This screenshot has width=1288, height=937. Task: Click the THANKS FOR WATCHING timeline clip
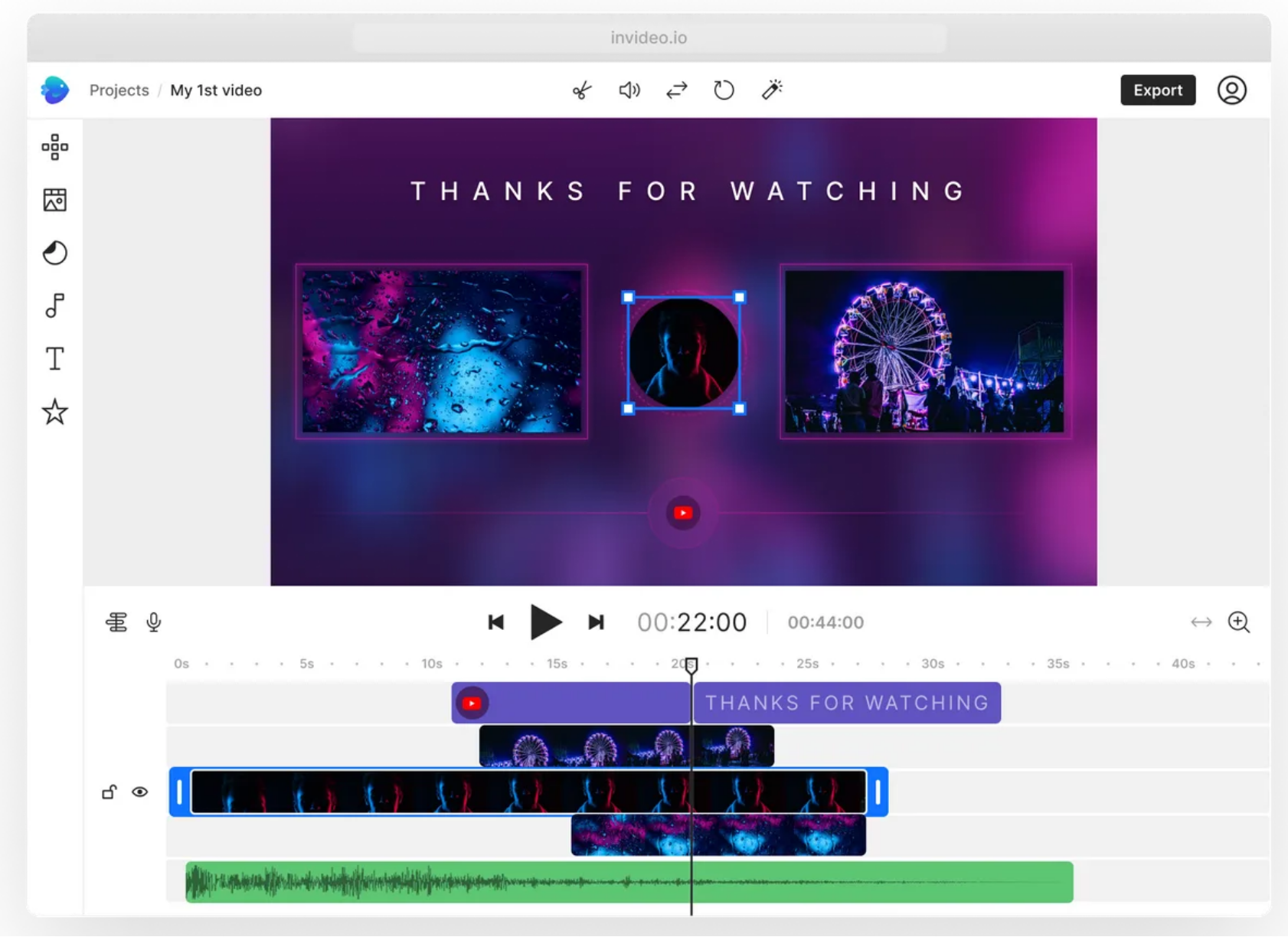click(x=846, y=703)
